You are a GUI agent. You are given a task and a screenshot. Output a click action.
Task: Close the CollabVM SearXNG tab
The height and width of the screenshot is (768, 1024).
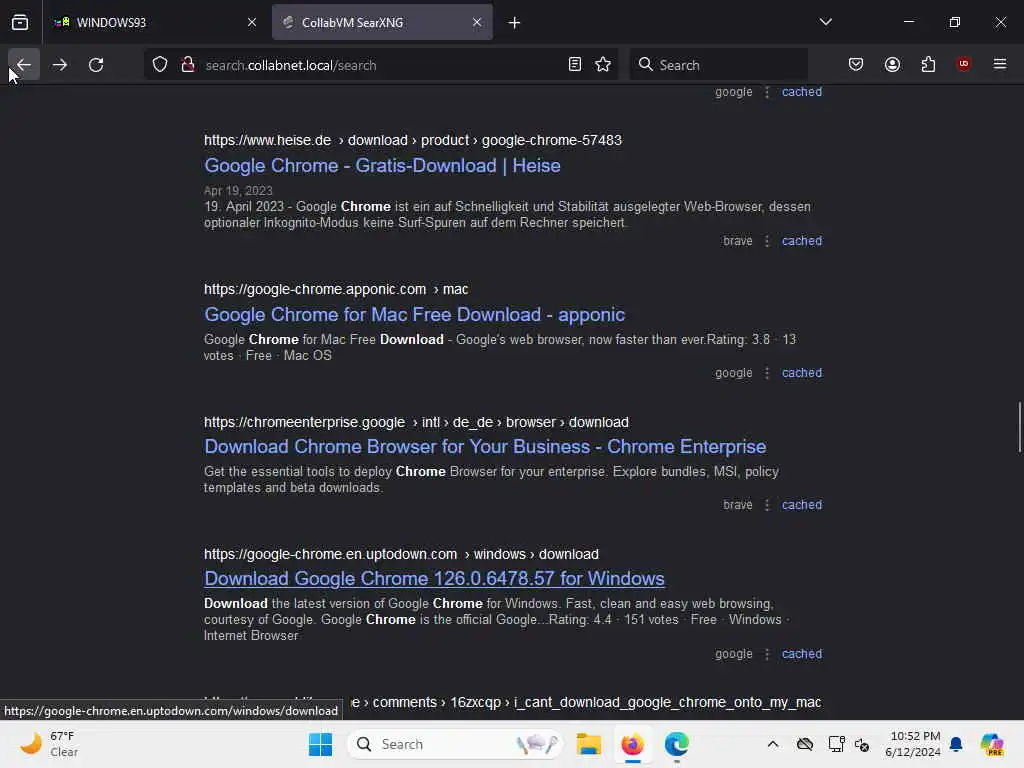477,22
